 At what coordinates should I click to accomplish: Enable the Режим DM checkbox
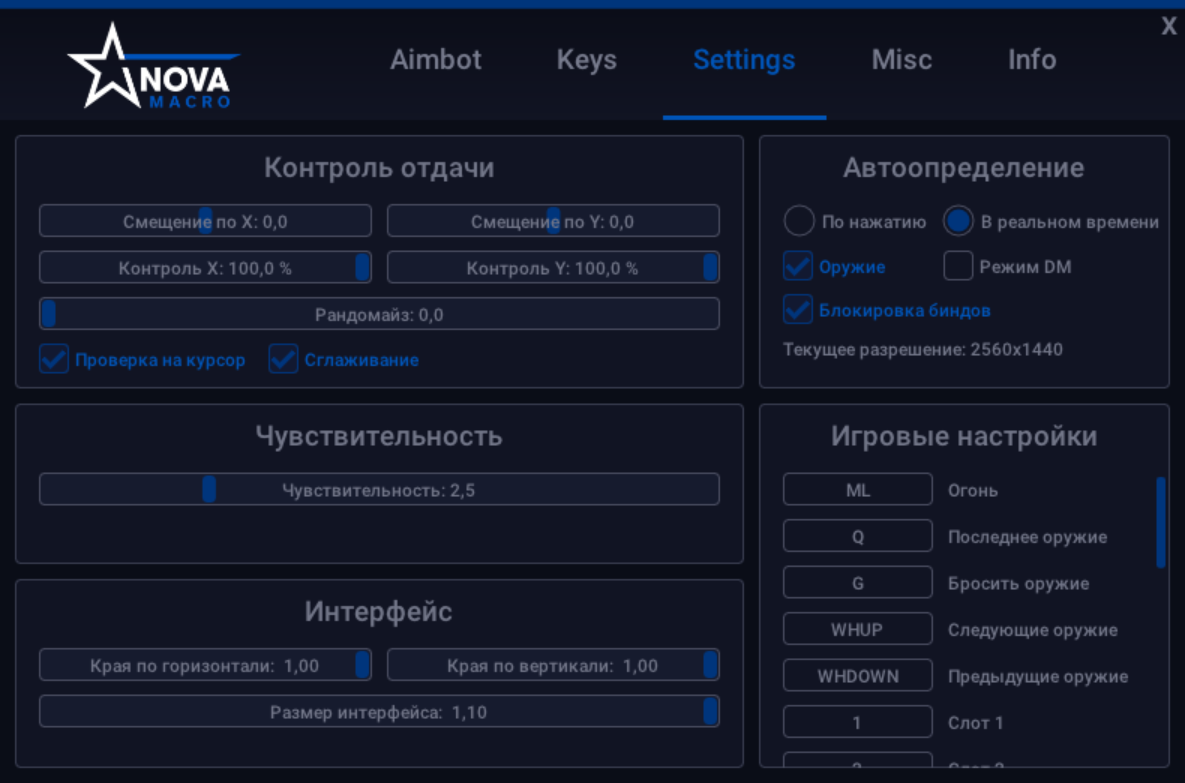(957, 266)
